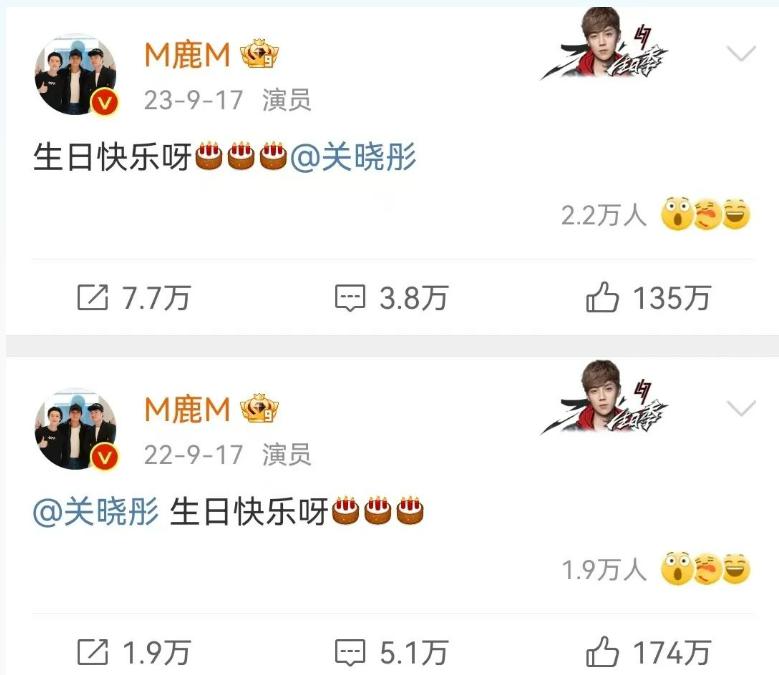Expand the options chevron on the top post
779x675 pixels.
click(x=740, y=53)
